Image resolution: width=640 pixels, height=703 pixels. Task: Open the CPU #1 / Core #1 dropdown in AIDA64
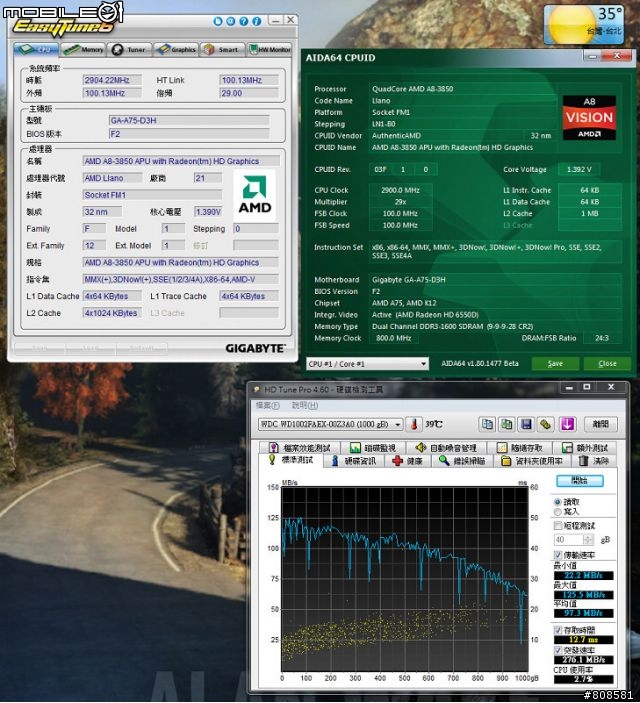[x=367, y=364]
